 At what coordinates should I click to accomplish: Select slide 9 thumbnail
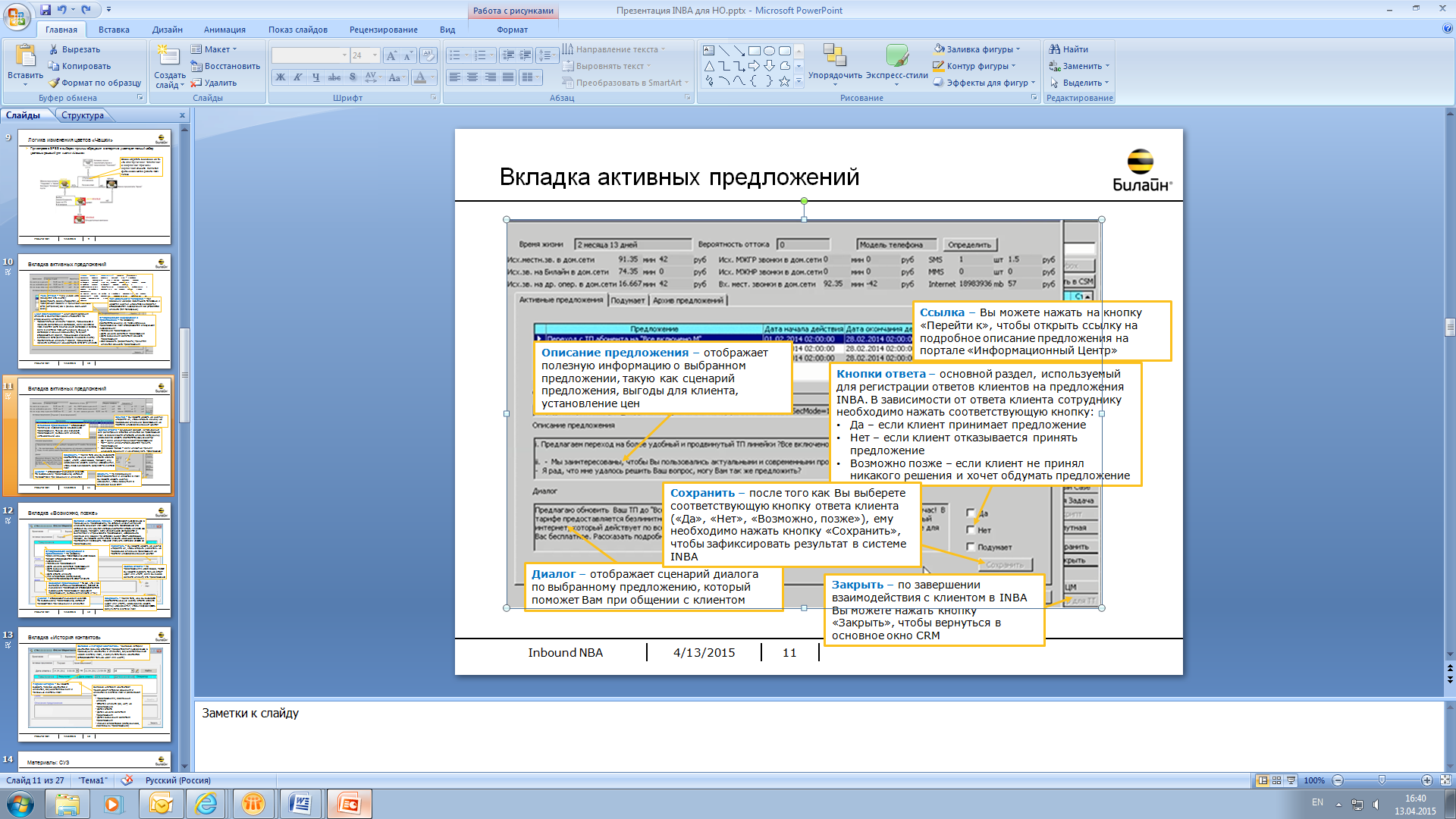(x=95, y=187)
